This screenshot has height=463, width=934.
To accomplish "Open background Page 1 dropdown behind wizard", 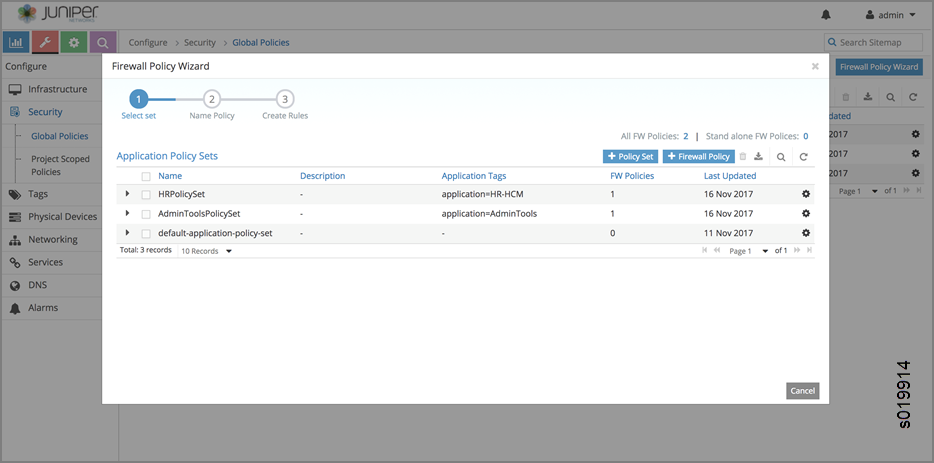I will 858,191.
